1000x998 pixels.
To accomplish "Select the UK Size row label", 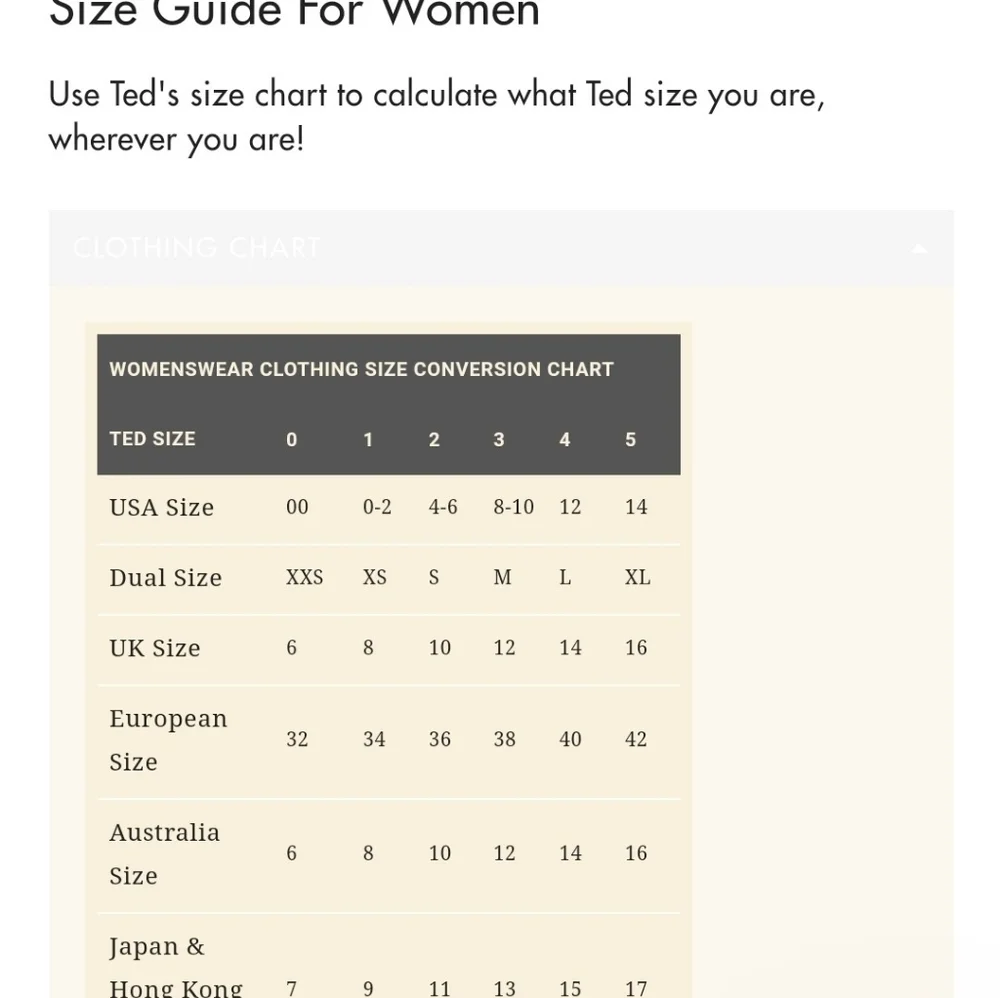I will click(x=154, y=648).
